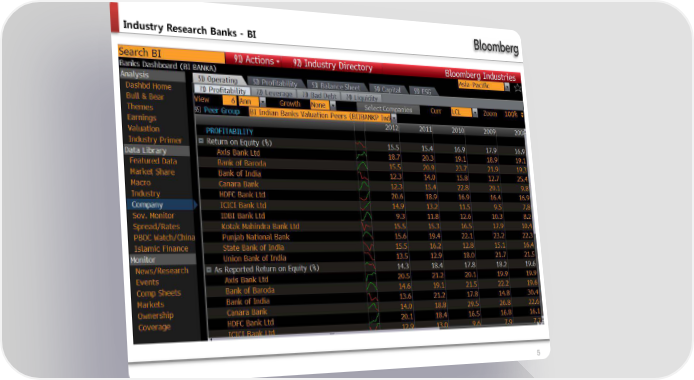Open Union Bank of India sparkline chart

pyautogui.click(x=369, y=257)
